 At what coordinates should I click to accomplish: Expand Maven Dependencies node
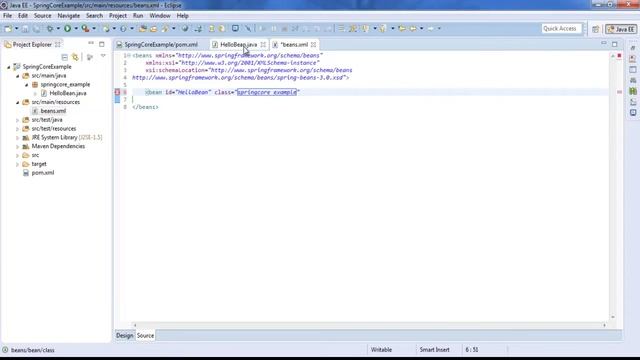tap(18, 147)
